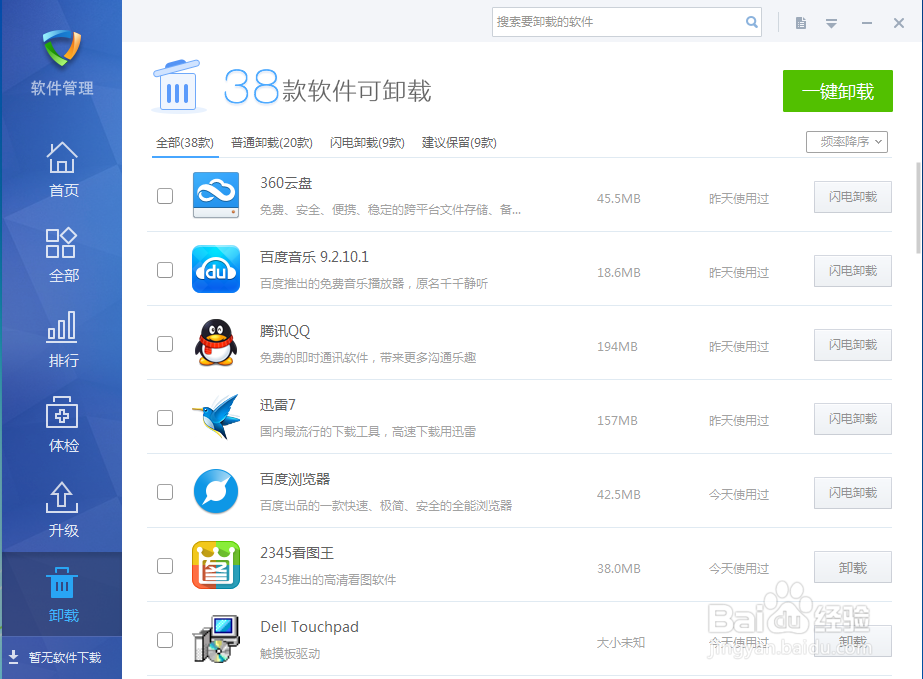Select the 迅雷7 checkbox
The width and height of the screenshot is (923, 679).
[x=165, y=418]
